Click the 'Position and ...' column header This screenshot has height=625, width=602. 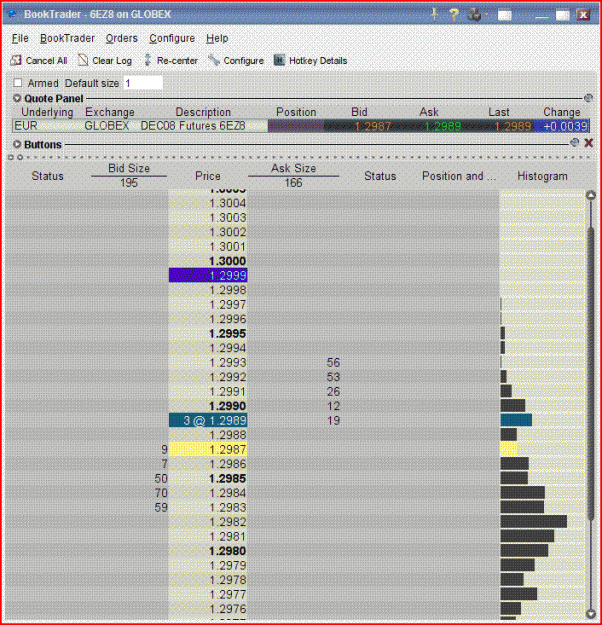tap(459, 176)
